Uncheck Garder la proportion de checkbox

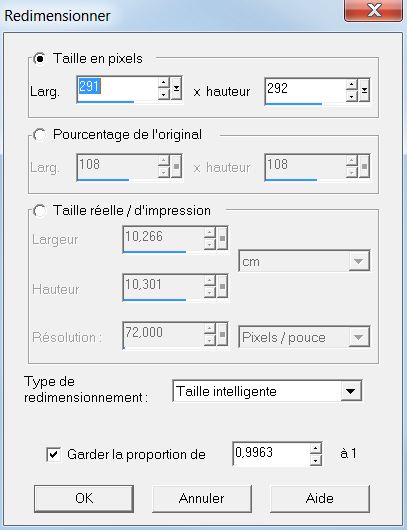(x=53, y=454)
